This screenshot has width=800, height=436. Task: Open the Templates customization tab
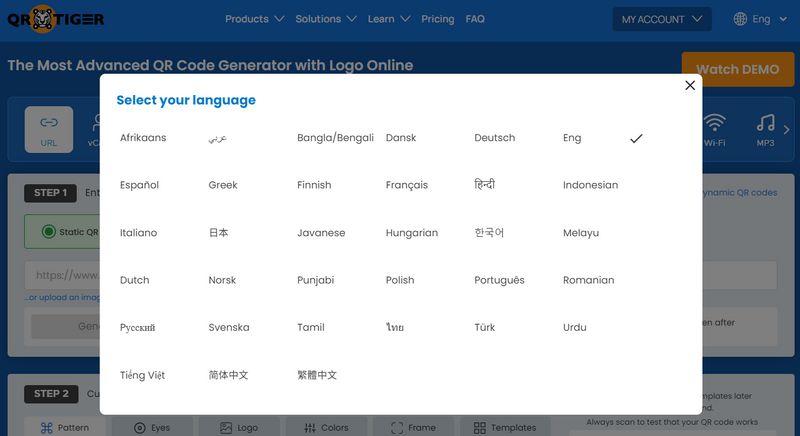(x=505, y=427)
